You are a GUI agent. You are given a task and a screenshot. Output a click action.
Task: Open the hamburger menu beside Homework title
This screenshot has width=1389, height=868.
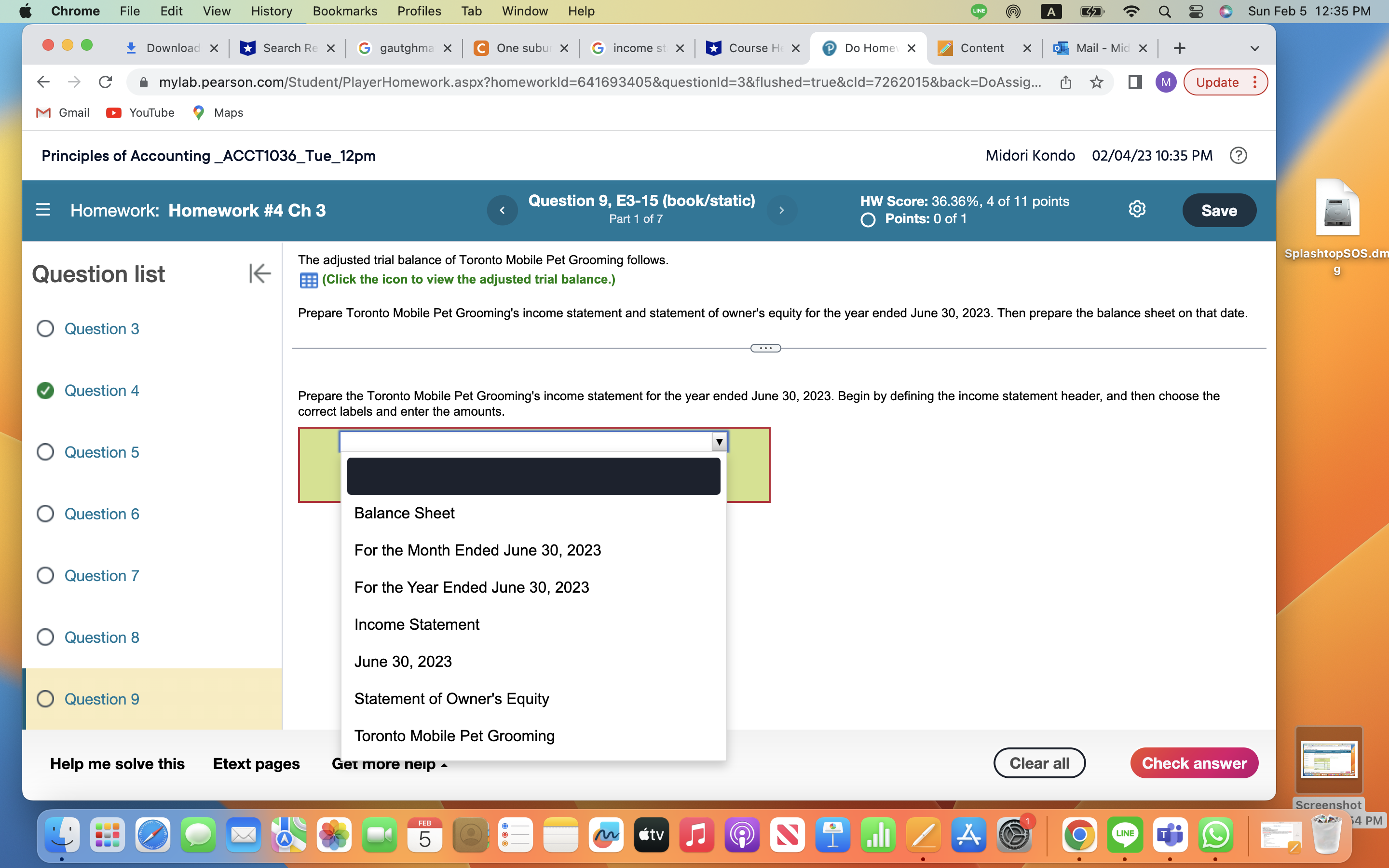point(43,210)
